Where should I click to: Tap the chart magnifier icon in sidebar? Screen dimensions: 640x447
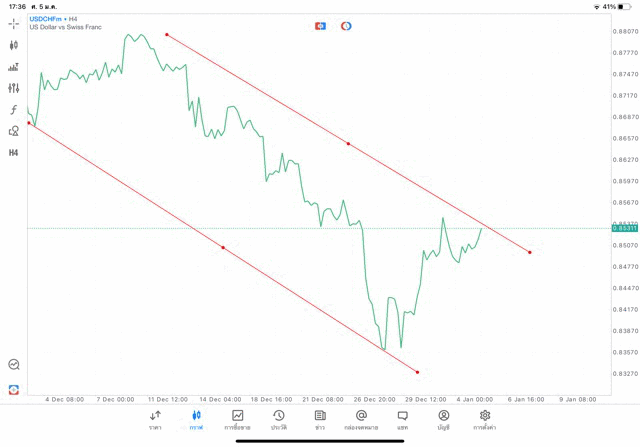14,365
